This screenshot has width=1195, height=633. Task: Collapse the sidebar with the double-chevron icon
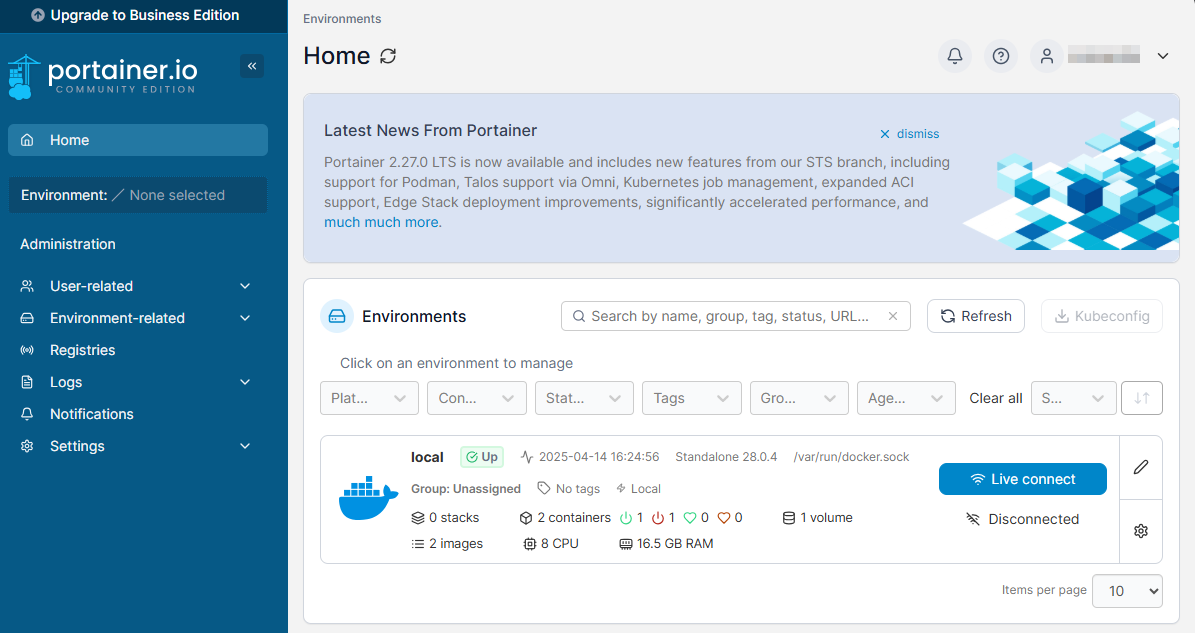point(252,66)
